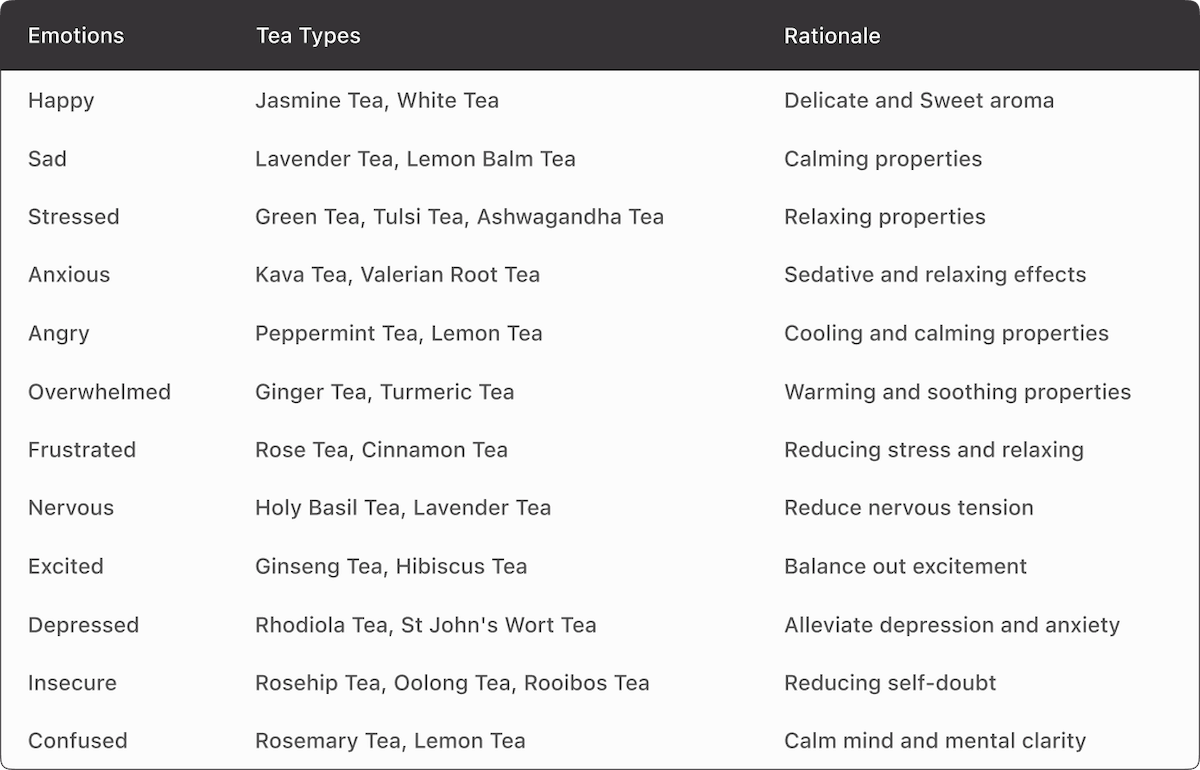This screenshot has width=1200, height=770.
Task: Select the Delicate and Sweet aroma cell
Action: coord(919,100)
